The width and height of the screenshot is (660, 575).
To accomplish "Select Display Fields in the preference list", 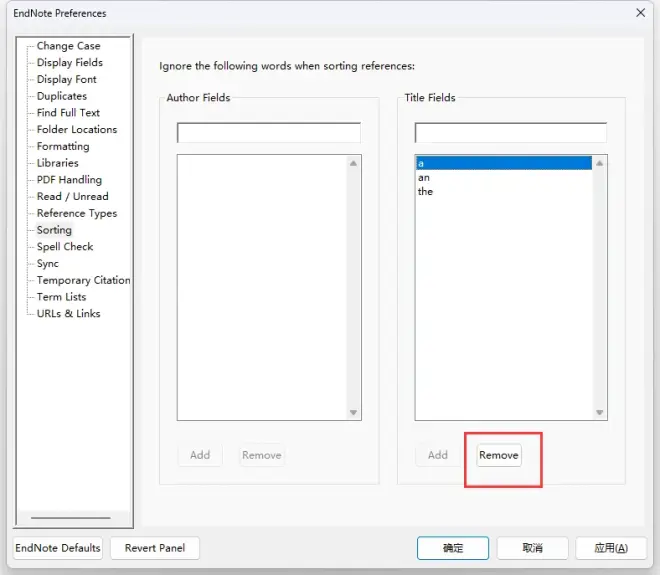I will point(69,62).
